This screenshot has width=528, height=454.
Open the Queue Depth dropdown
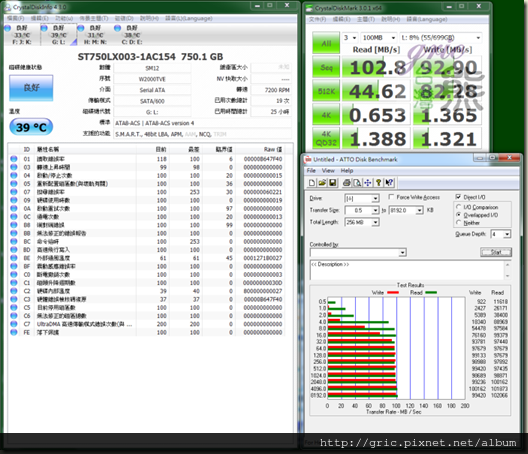[507, 234]
